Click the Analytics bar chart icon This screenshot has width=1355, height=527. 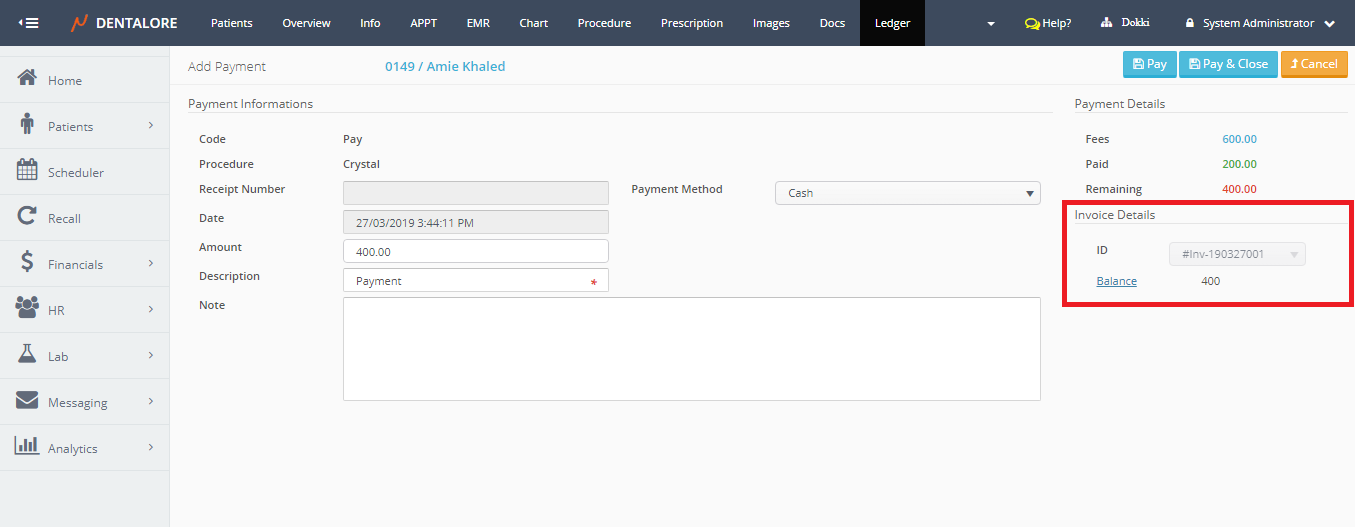[x=27, y=447]
